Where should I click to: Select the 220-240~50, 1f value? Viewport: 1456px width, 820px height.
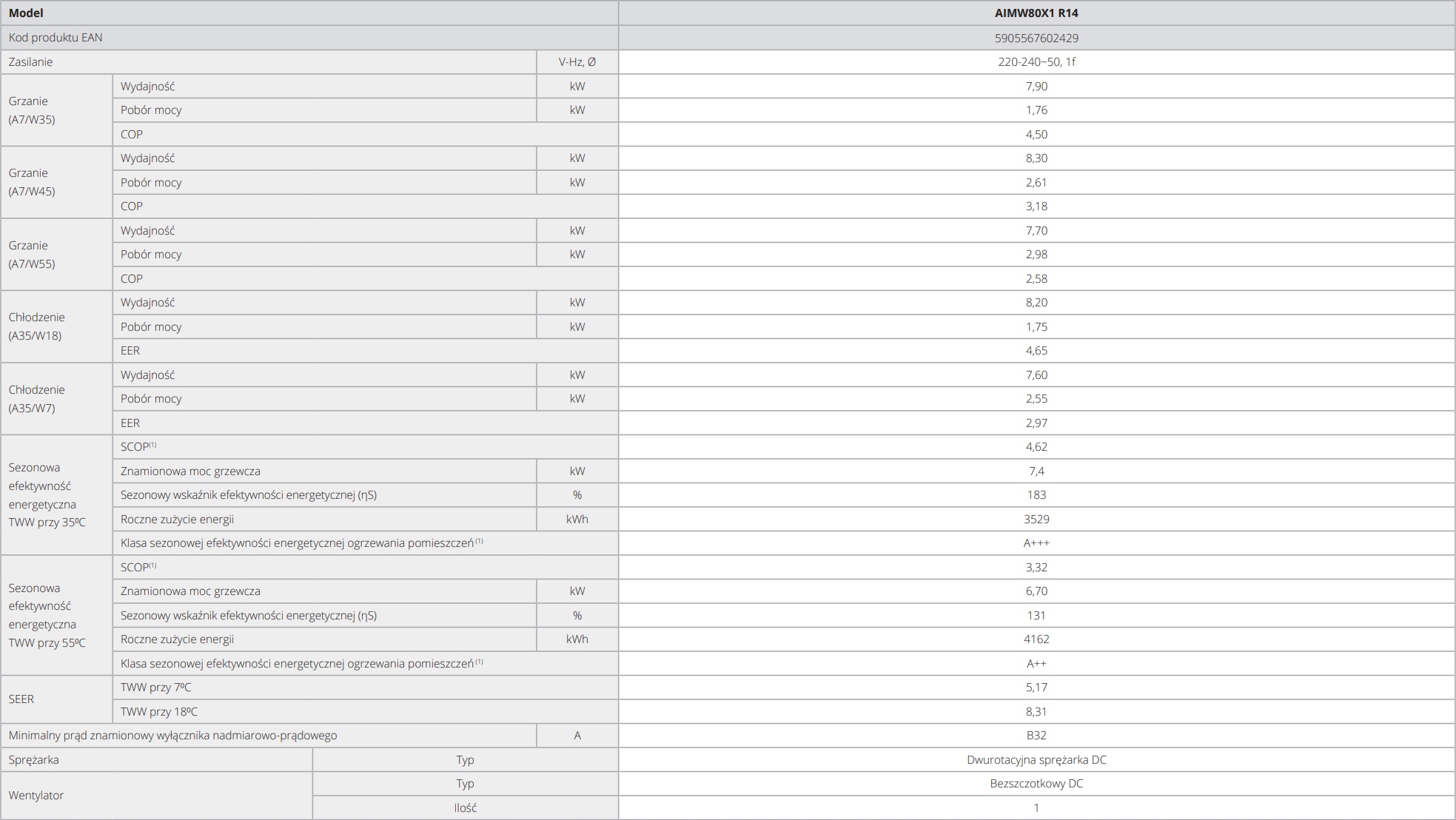[1036, 62]
